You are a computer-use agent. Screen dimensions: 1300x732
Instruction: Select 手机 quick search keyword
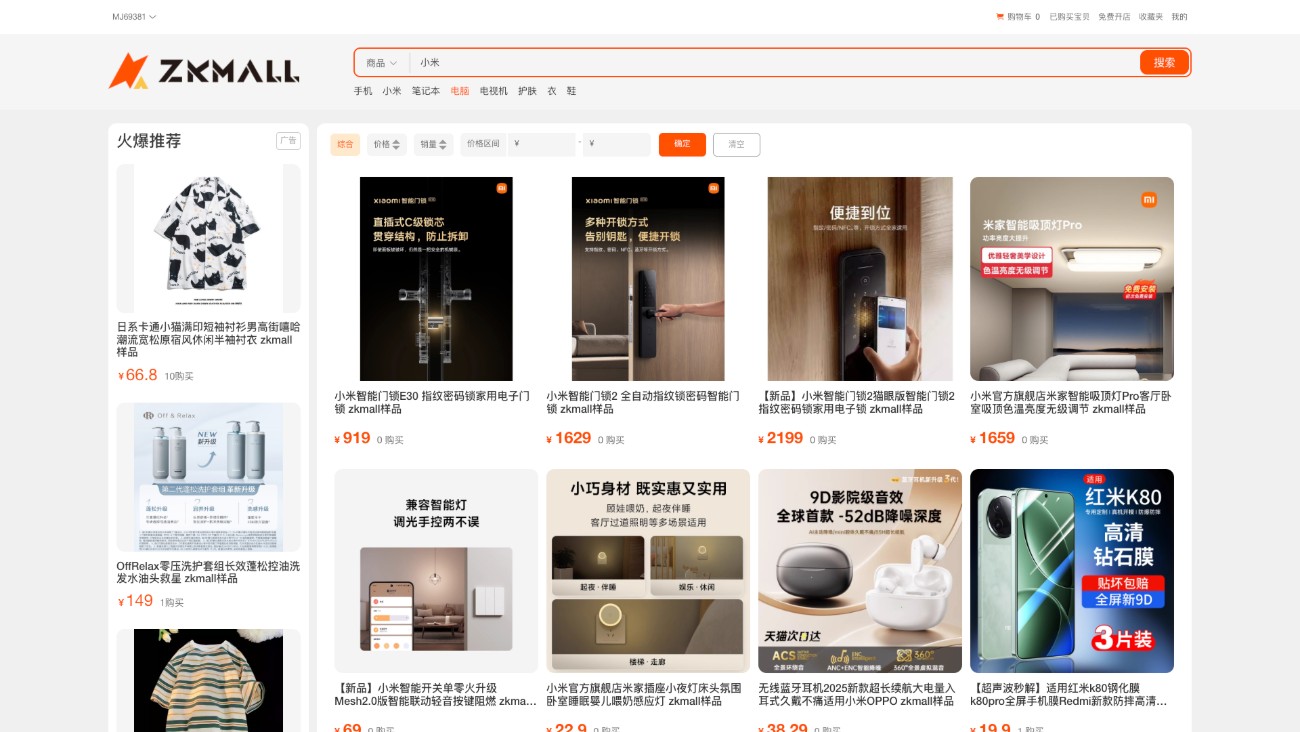[363, 91]
